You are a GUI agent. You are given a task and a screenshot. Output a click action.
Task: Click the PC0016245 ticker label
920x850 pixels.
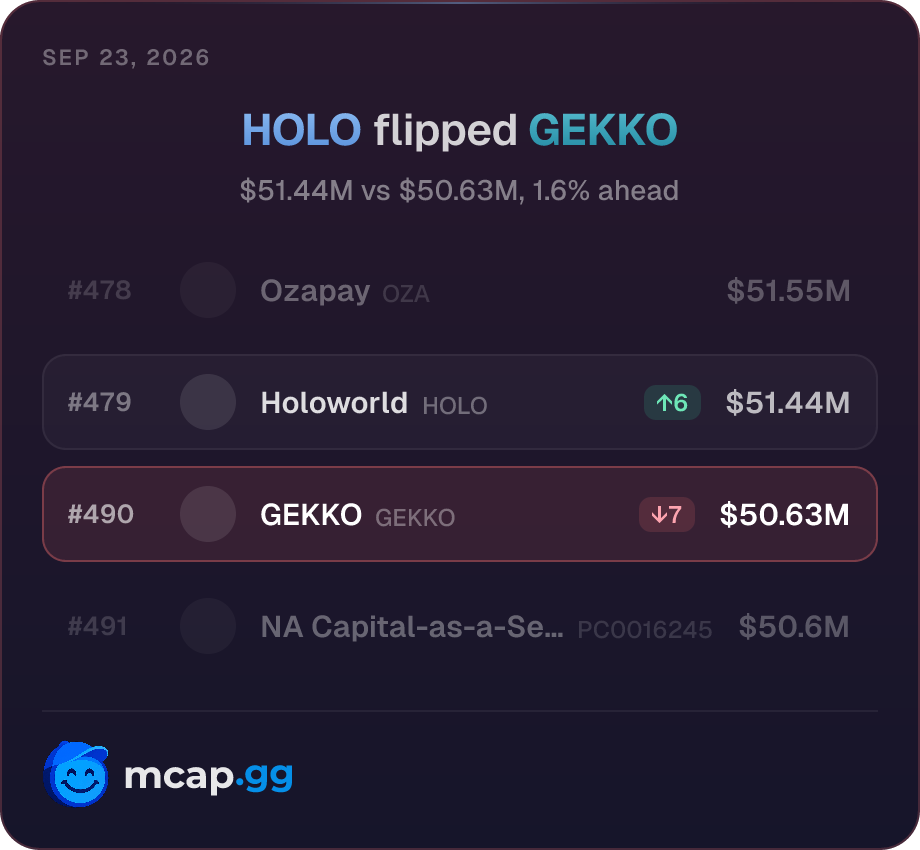tap(645, 629)
